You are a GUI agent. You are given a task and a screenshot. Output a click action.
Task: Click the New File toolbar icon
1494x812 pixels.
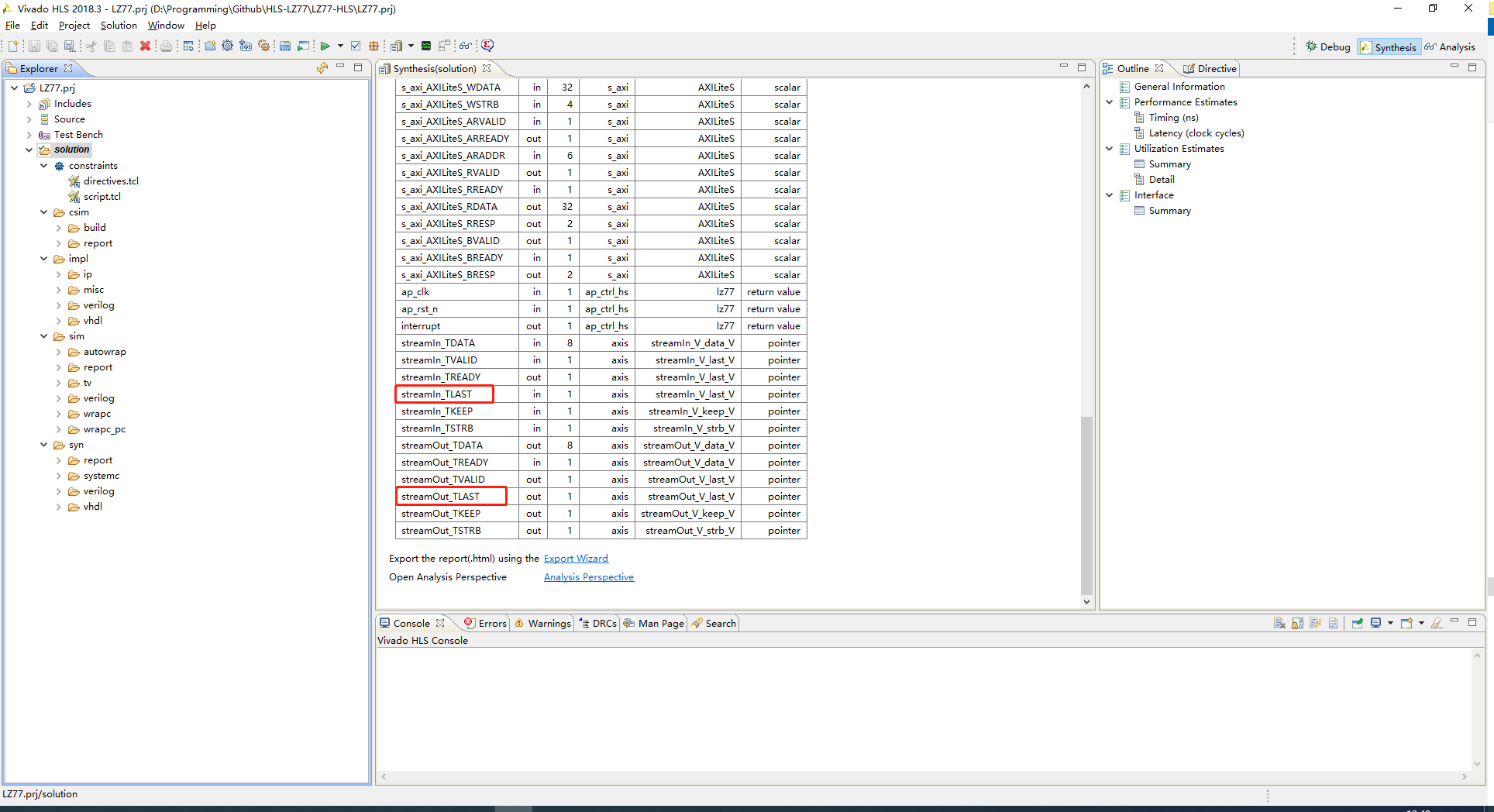pyautogui.click(x=13, y=46)
